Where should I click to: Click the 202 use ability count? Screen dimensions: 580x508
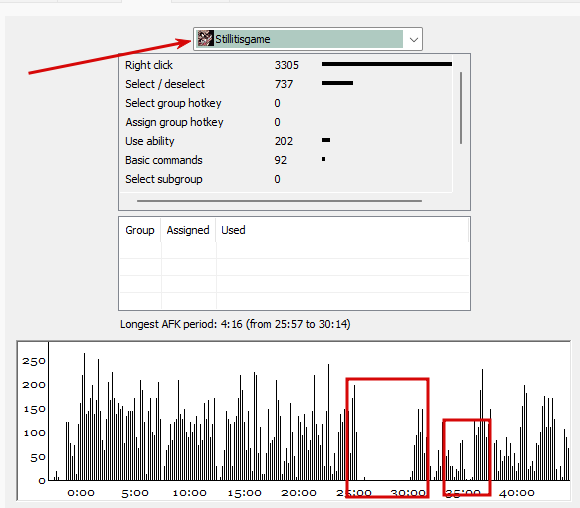pyautogui.click(x=284, y=141)
